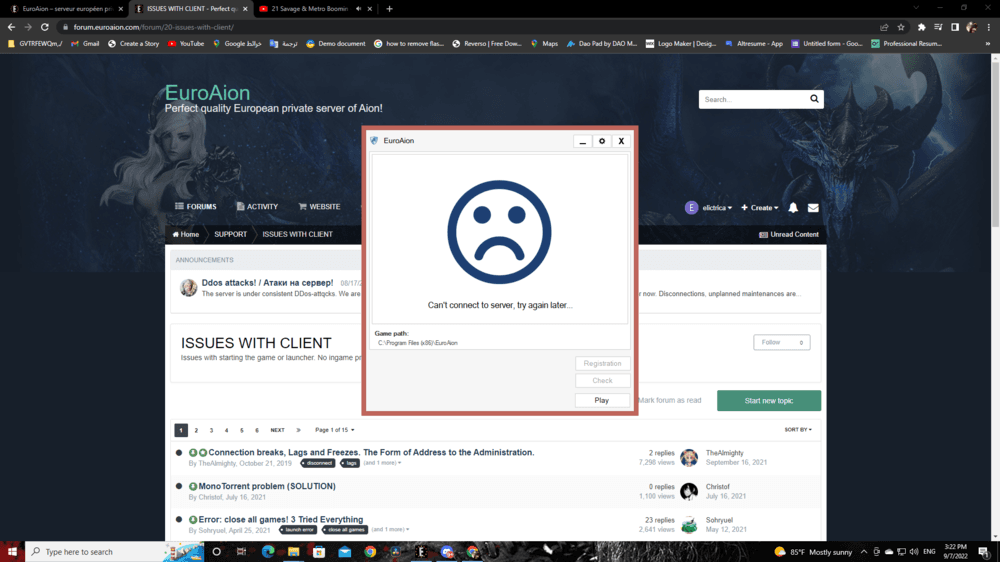Click the search magnifier icon
This screenshot has height=562, width=1000.
pyautogui.click(x=815, y=99)
